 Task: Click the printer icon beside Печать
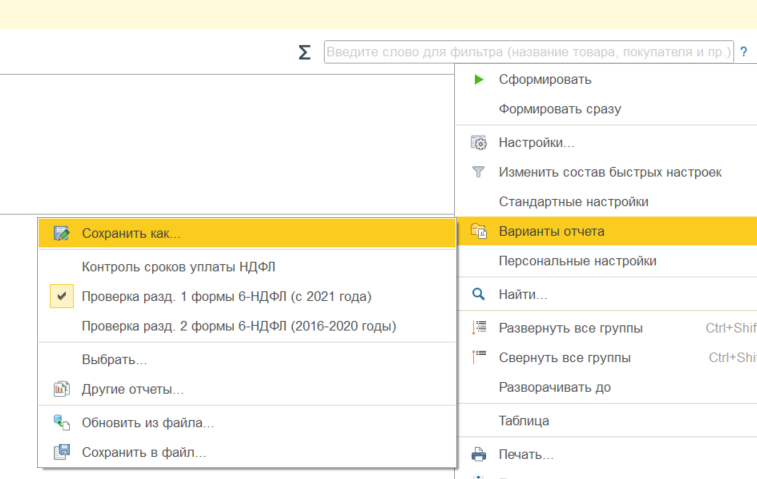click(x=478, y=455)
